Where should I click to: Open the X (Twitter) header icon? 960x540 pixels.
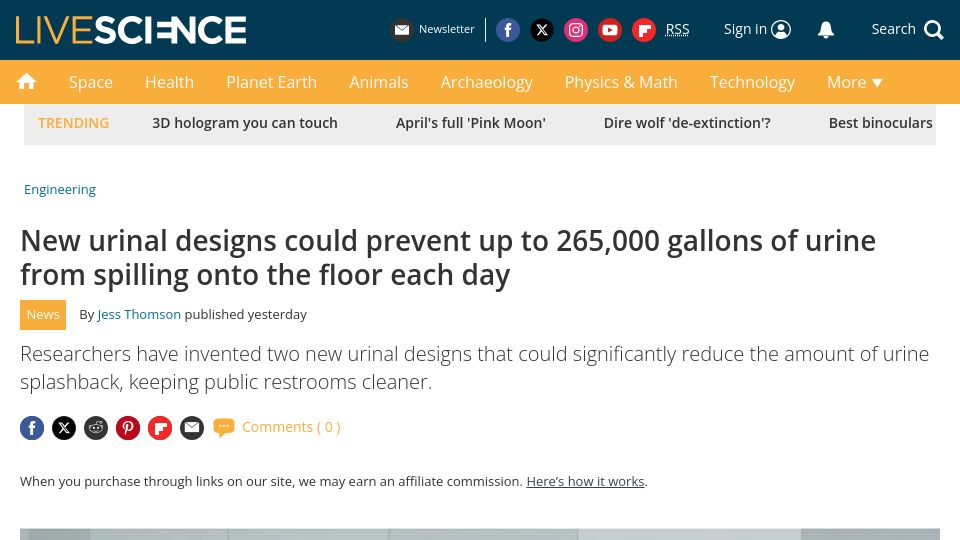542,30
